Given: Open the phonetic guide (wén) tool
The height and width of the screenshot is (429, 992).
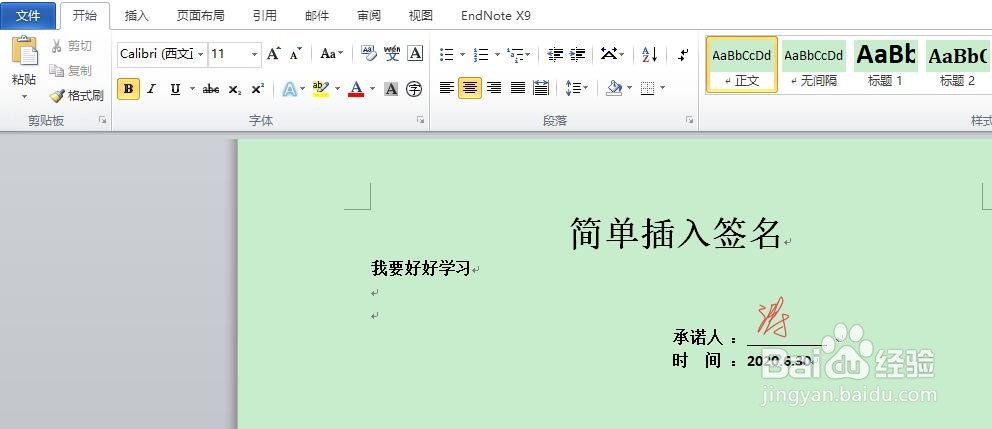Looking at the screenshot, I should pos(392,54).
